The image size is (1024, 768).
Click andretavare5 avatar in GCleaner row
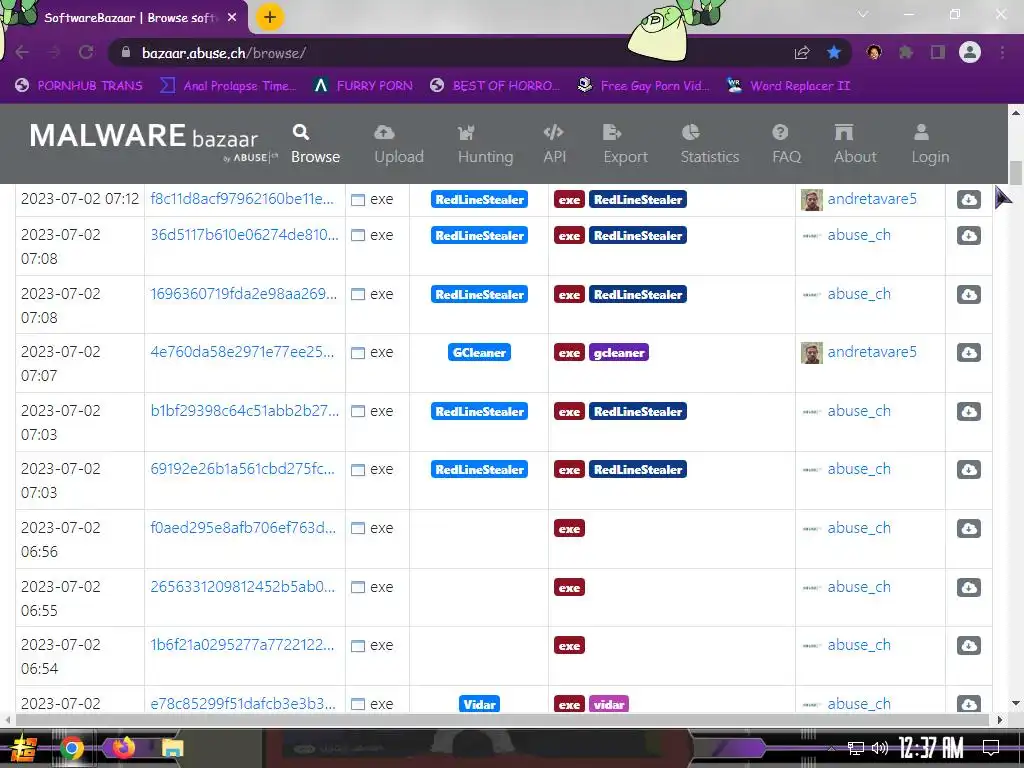click(812, 353)
